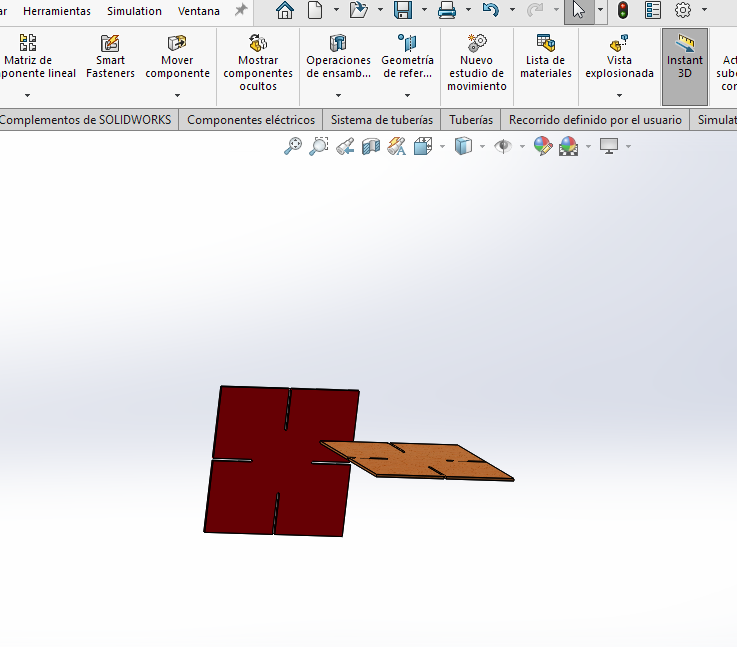
Task: Click Zoom to Fit icon
Action: (x=293, y=146)
